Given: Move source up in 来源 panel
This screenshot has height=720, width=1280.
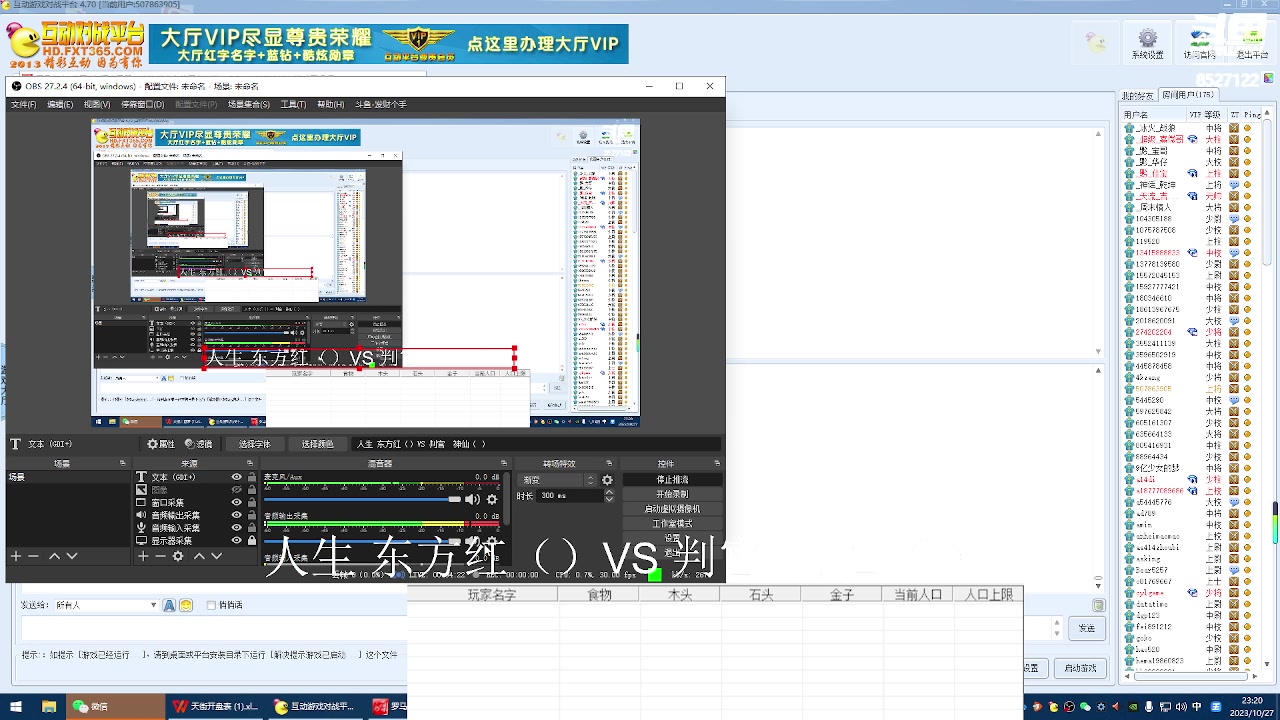Looking at the screenshot, I should point(199,556).
